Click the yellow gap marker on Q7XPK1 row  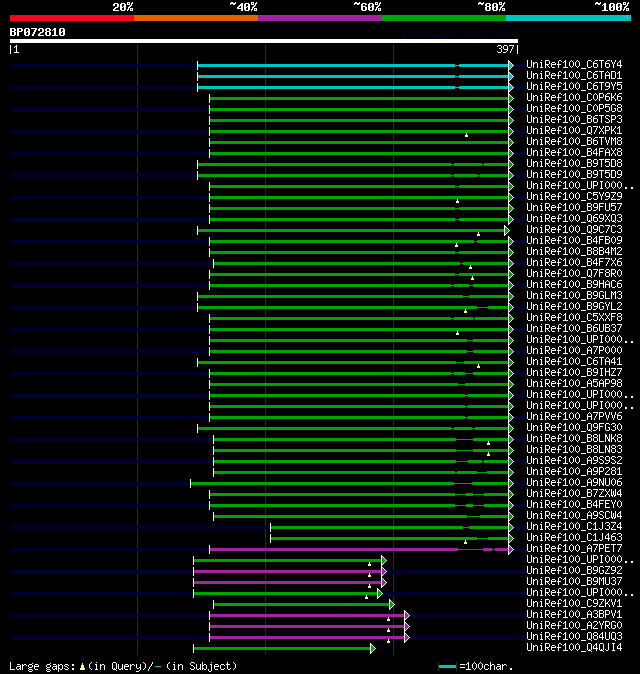pos(466,135)
